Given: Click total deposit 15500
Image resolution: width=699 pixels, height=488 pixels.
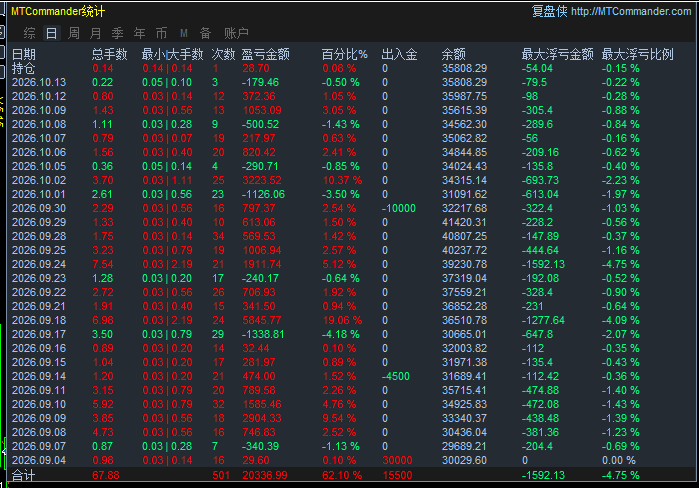Looking at the screenshot, I should (397, 475).
